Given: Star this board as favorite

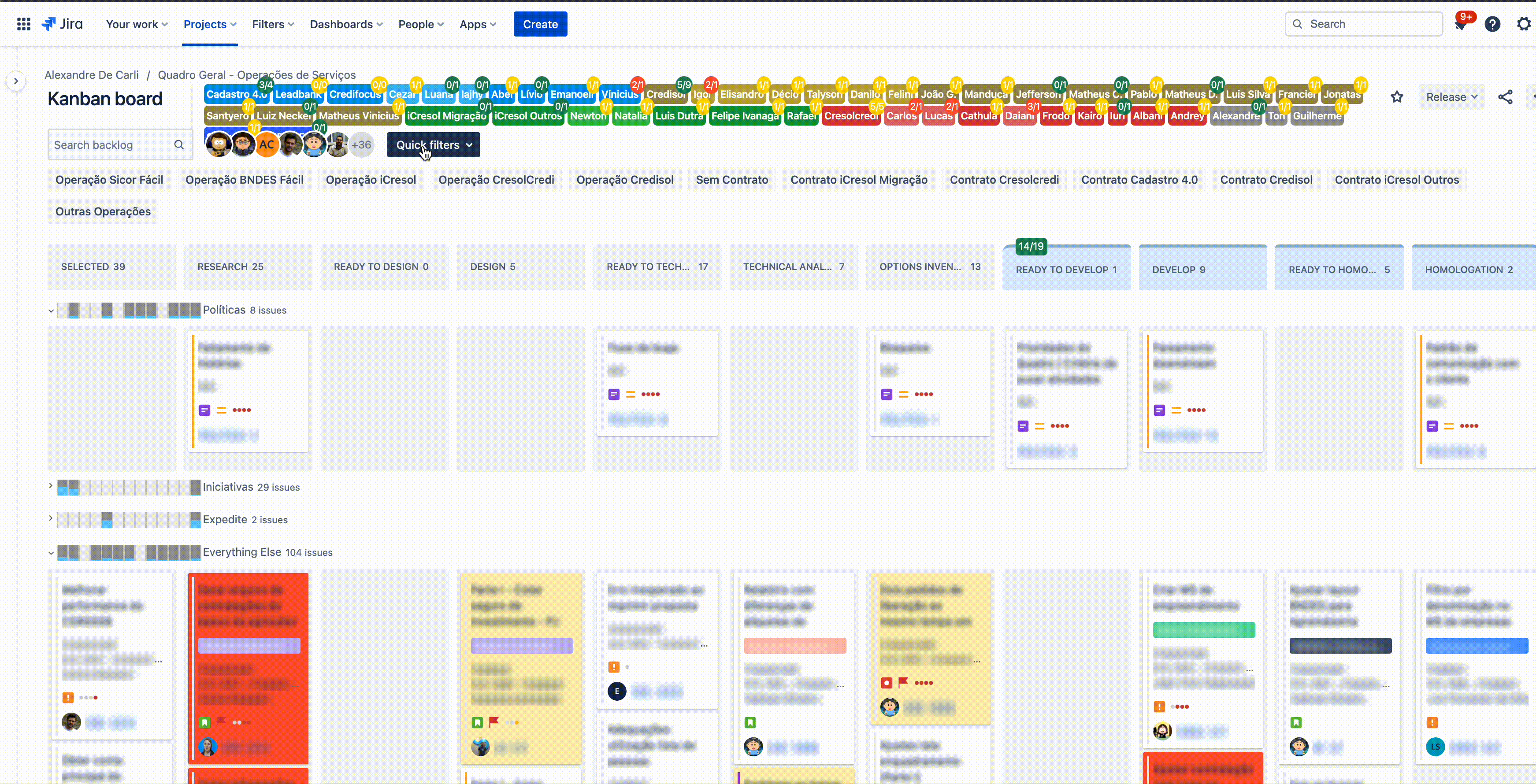Looking at the screenshot, I should [1397, 97].
